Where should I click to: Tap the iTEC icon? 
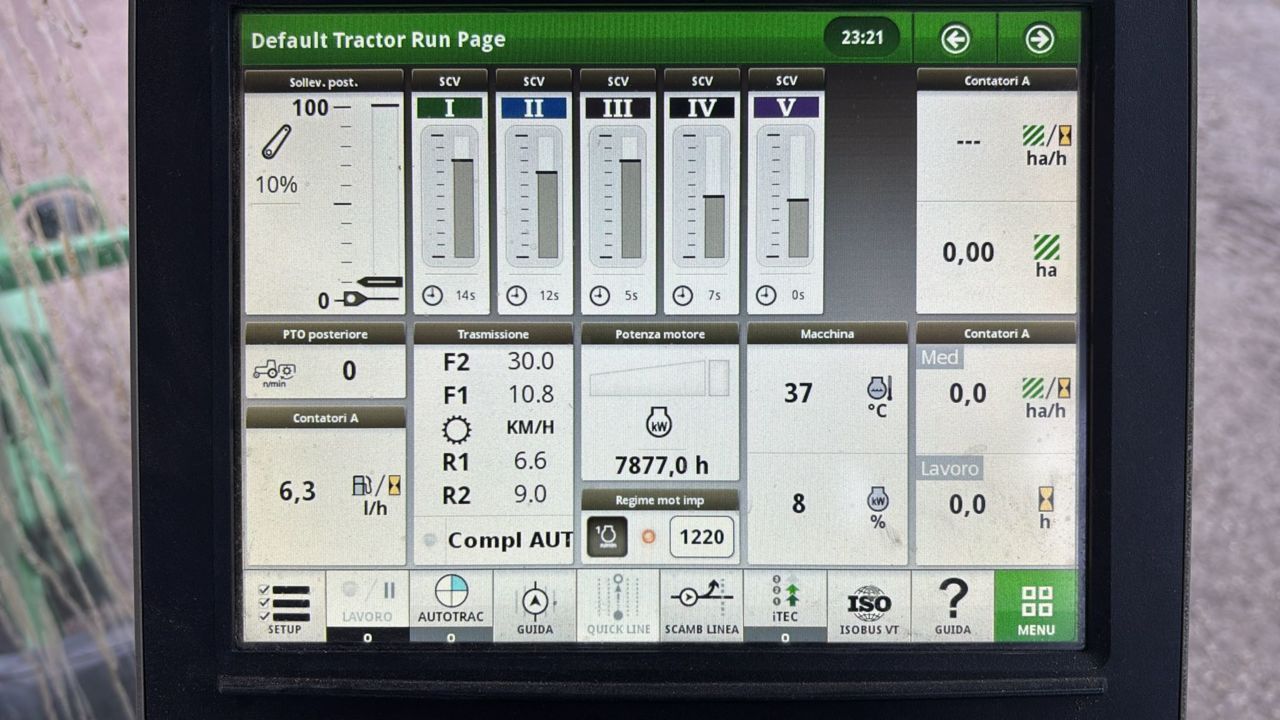785,600
